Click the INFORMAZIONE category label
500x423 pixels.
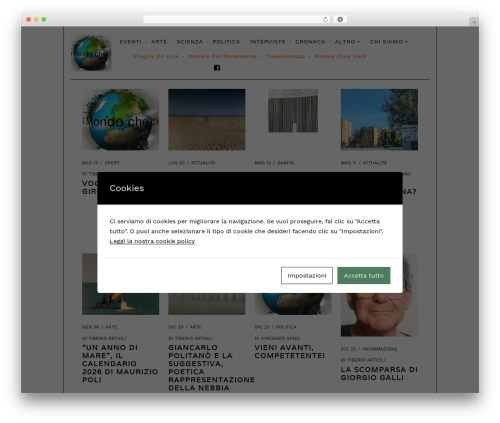(379, 349)
